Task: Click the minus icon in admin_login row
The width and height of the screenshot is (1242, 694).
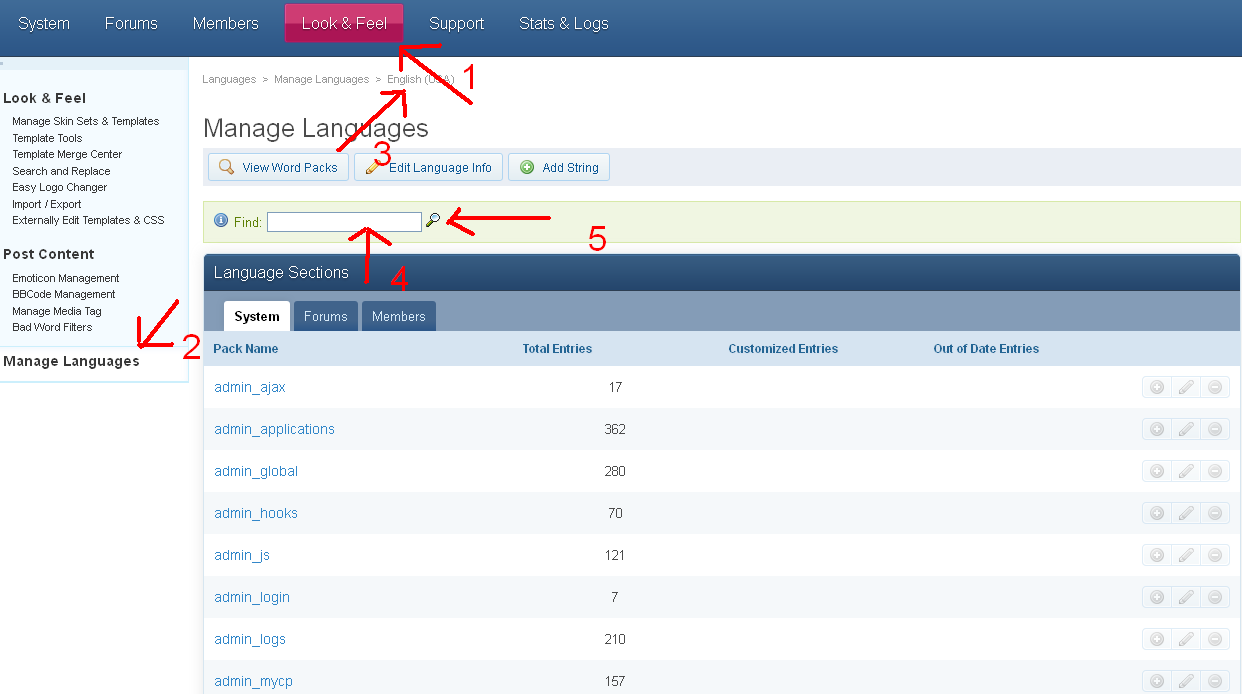Action: pyautogui.click(x=1215, y=597)
